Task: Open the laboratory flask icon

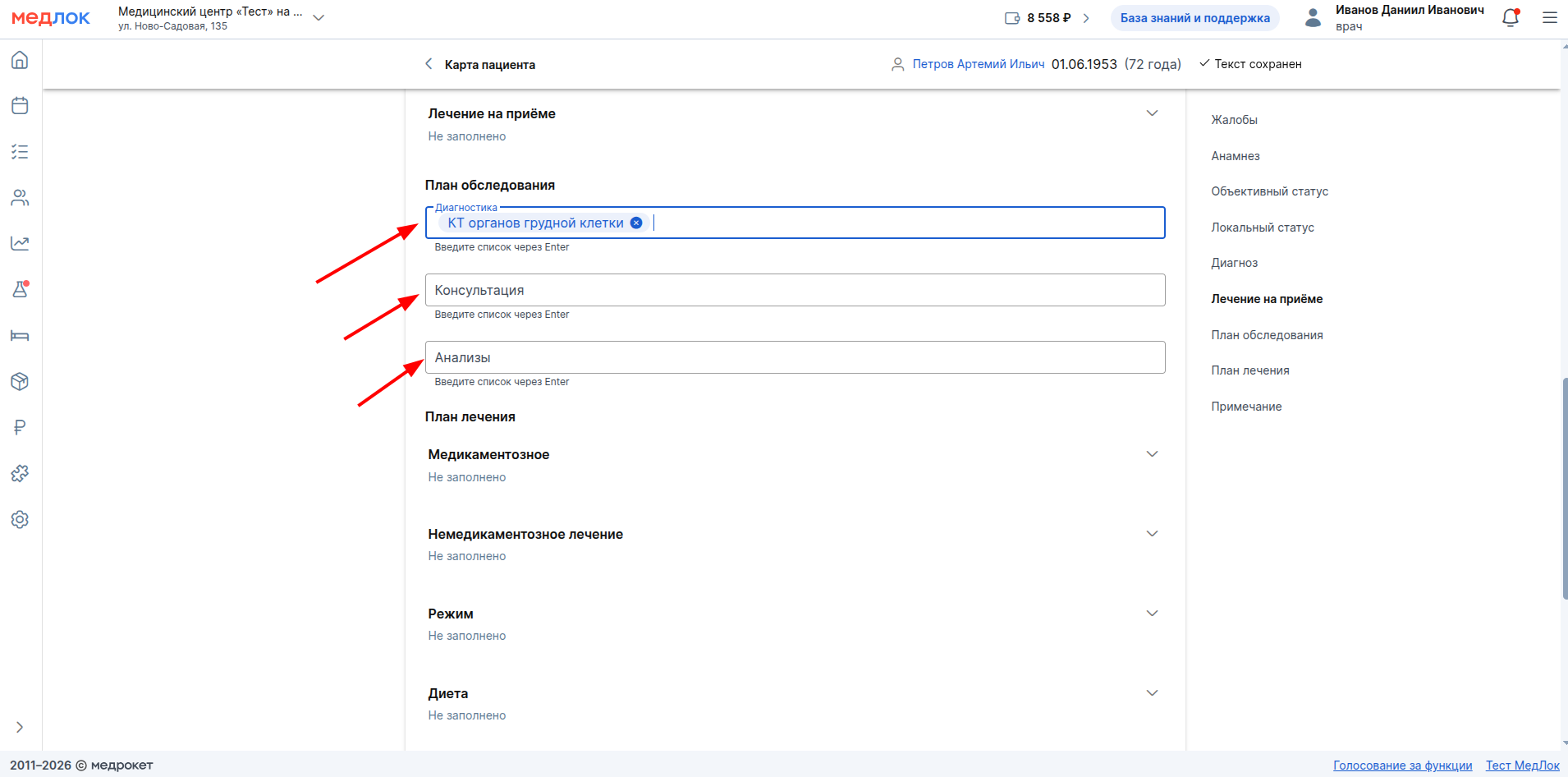Action: coord(20,290)
